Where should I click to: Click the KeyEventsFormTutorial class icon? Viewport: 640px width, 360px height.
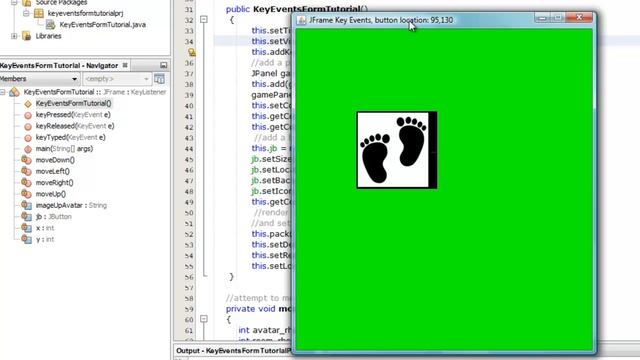point(14,92)
